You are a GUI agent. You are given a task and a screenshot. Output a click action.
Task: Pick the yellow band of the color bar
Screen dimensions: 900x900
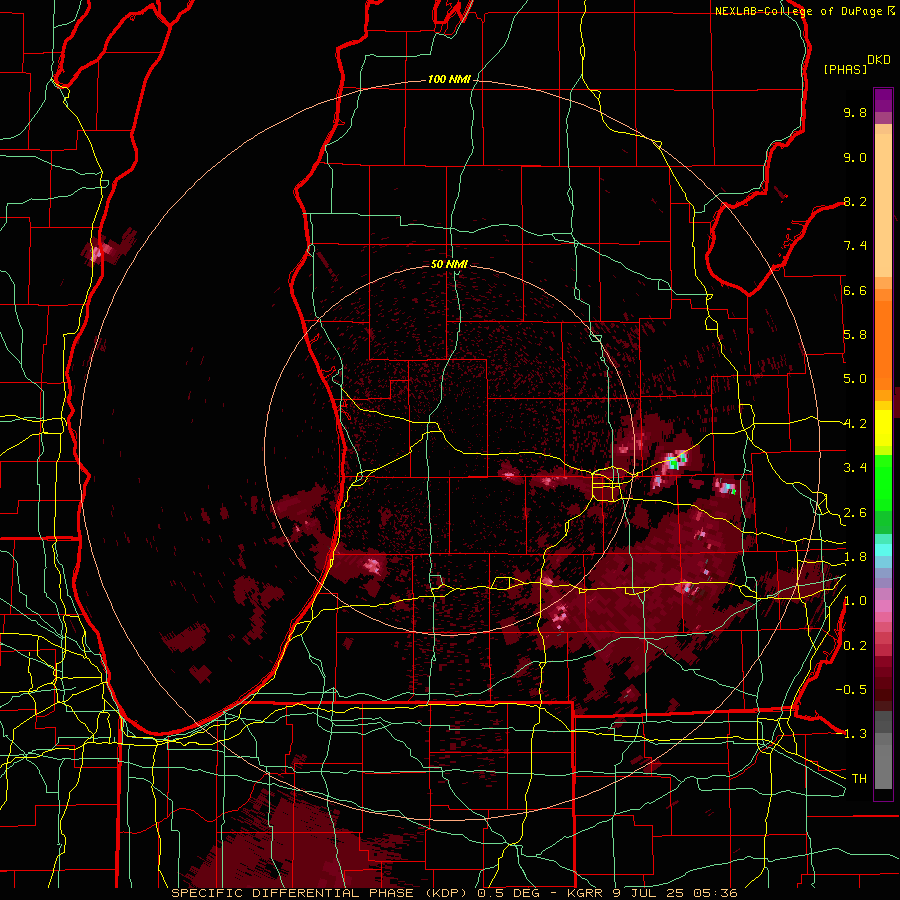pos(883,428)
